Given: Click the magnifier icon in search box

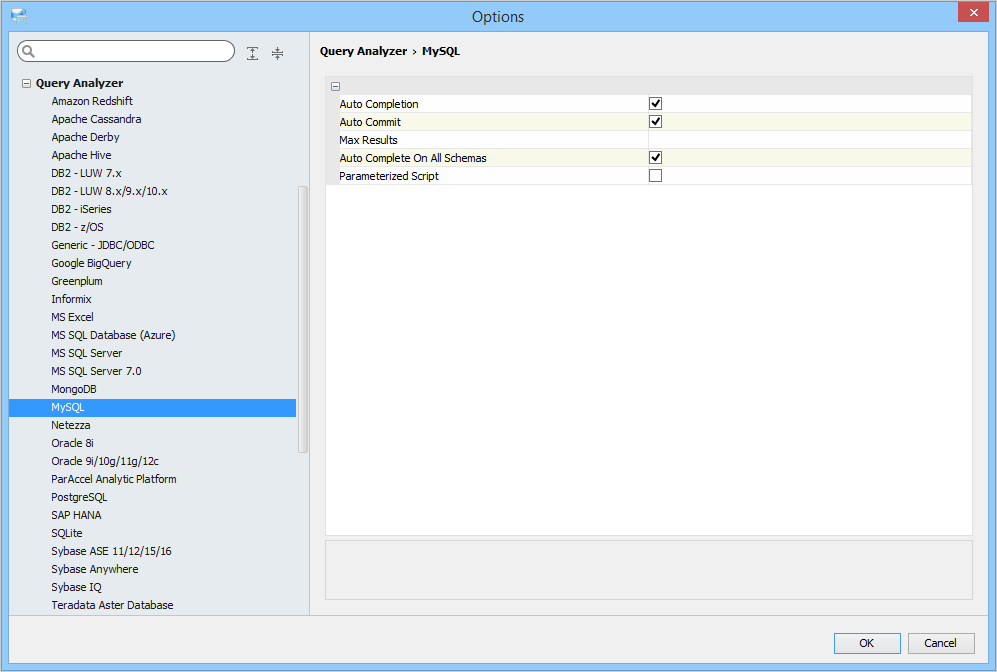Looking at the screenshot, I should [29, 51].
